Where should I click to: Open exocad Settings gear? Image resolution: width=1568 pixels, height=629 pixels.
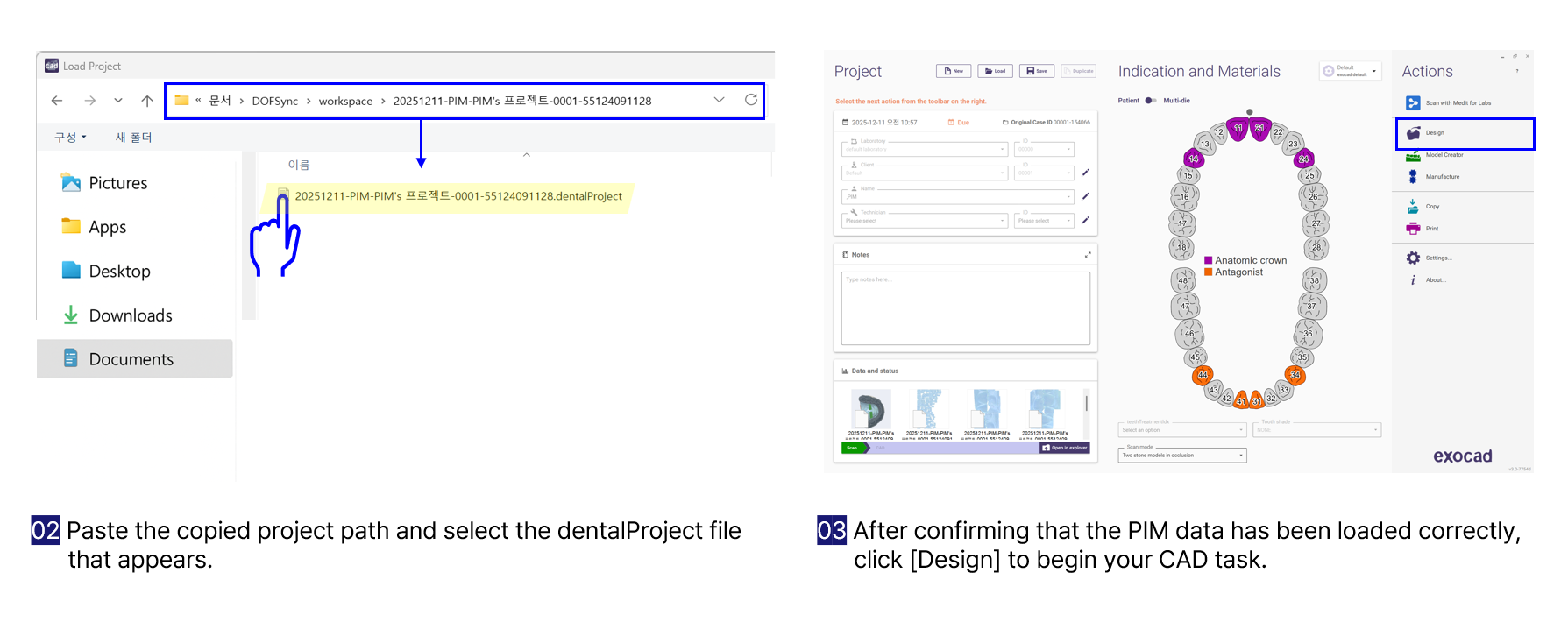[1413, 258]
